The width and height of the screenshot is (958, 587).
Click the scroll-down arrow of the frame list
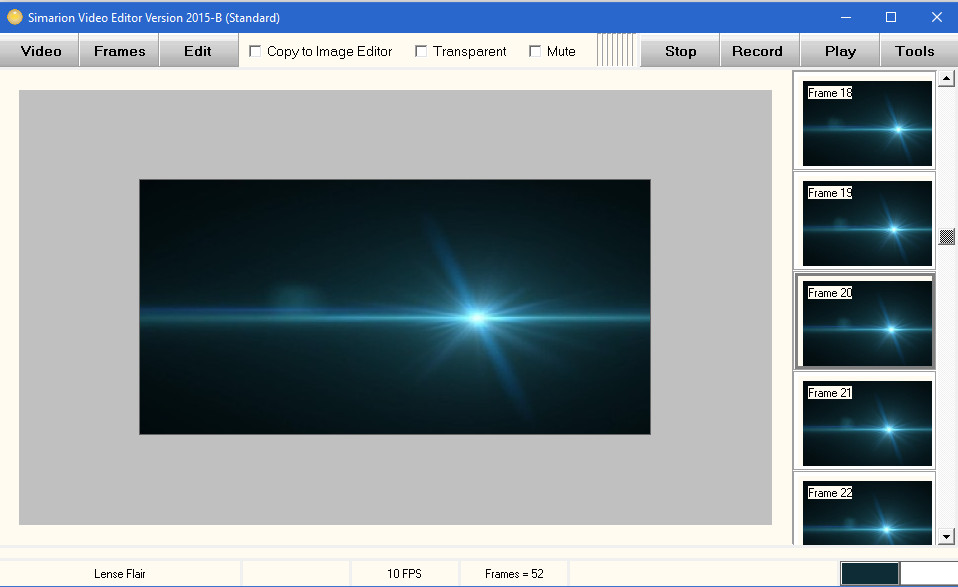click(945, 534)
